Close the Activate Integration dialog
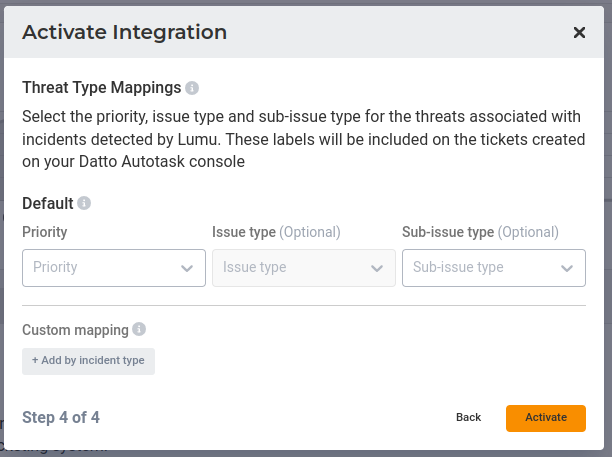The width and height of the screenshot is (612, 457). [x=579, y=32]
